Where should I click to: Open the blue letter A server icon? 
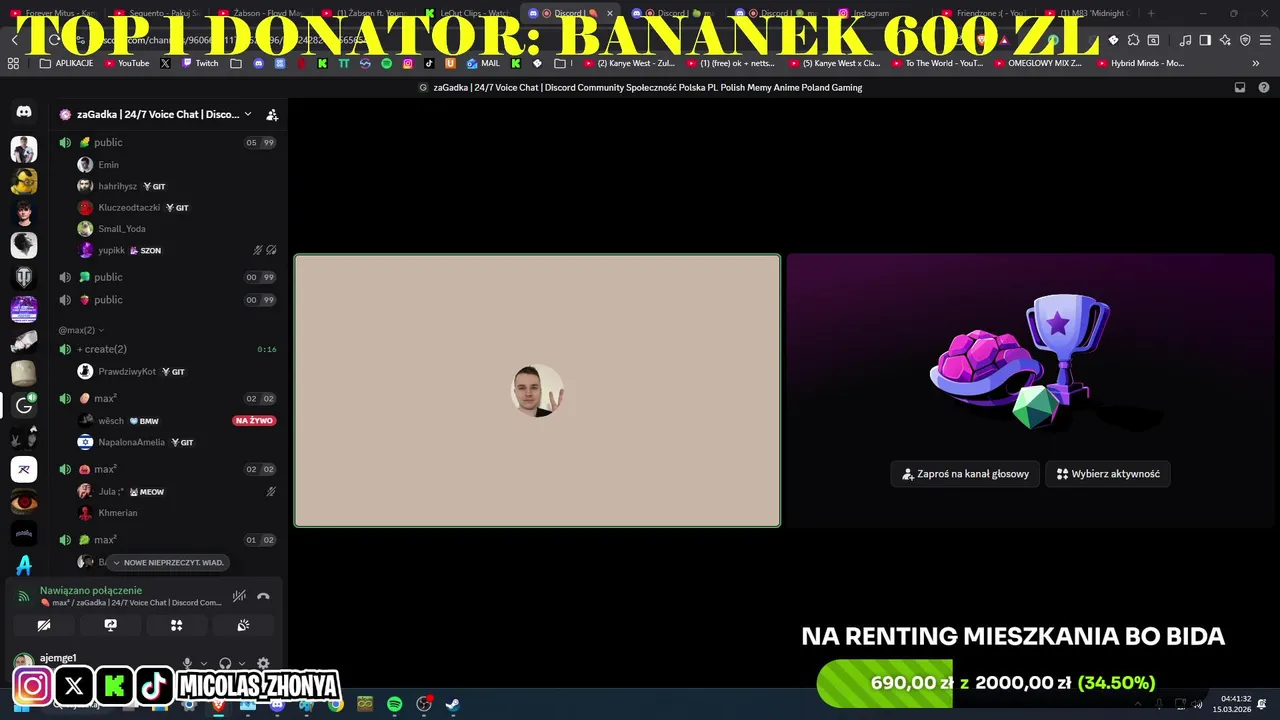click(24, 565)
